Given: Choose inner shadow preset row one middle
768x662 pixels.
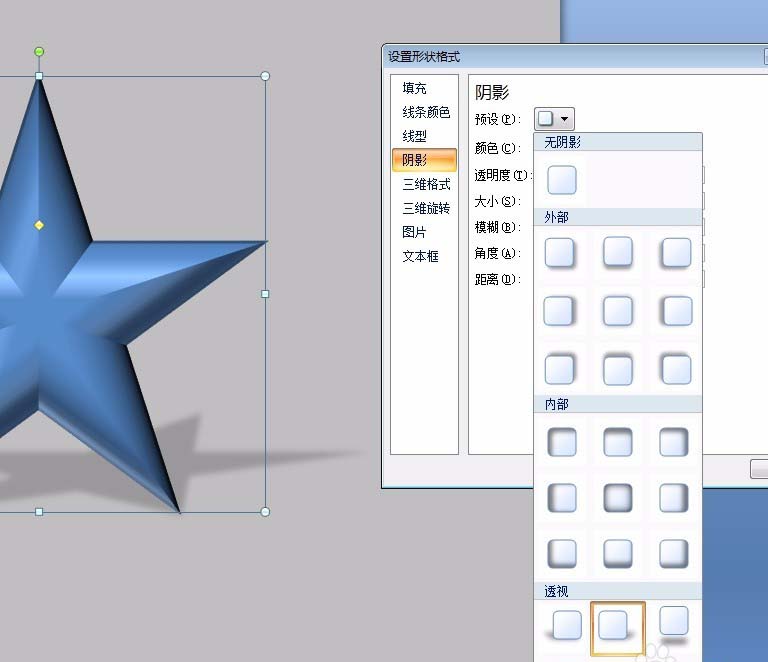Looking at the screenshot, I should click(618, 442).
